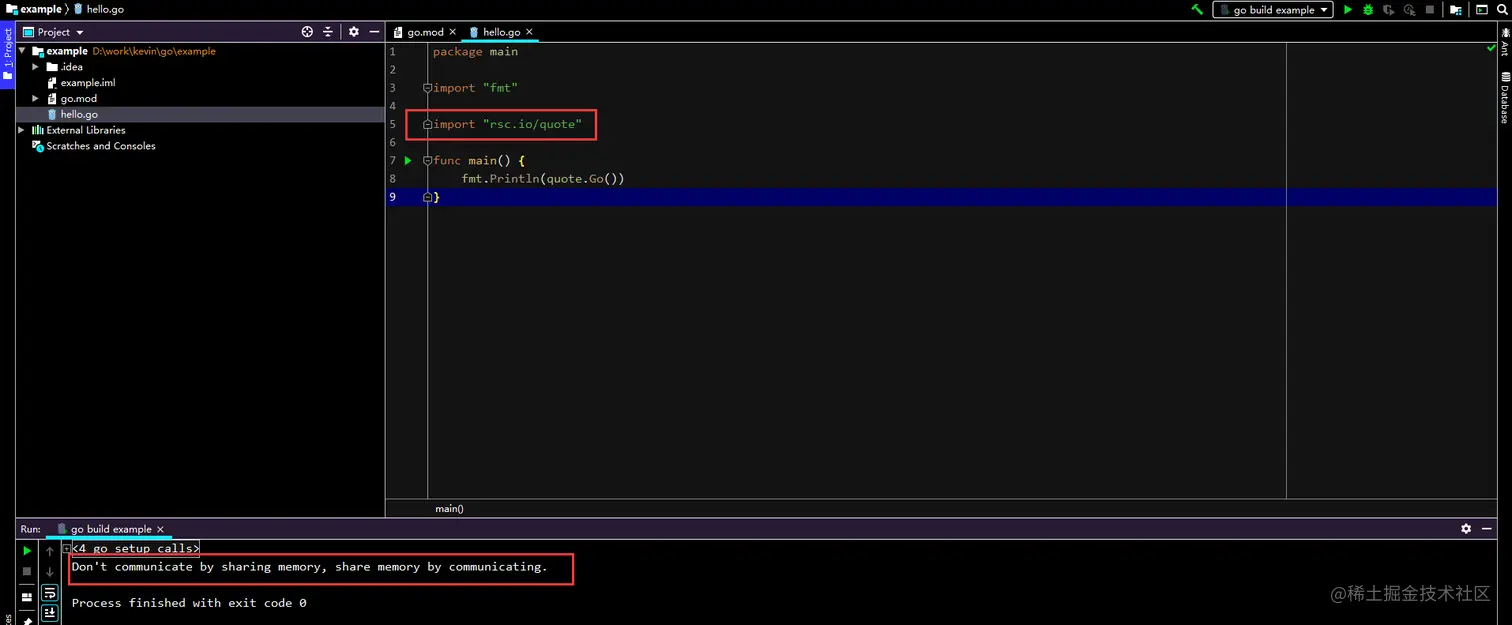
Task: Expand the go.mod node arrow
Action: [x=36, y=98]
